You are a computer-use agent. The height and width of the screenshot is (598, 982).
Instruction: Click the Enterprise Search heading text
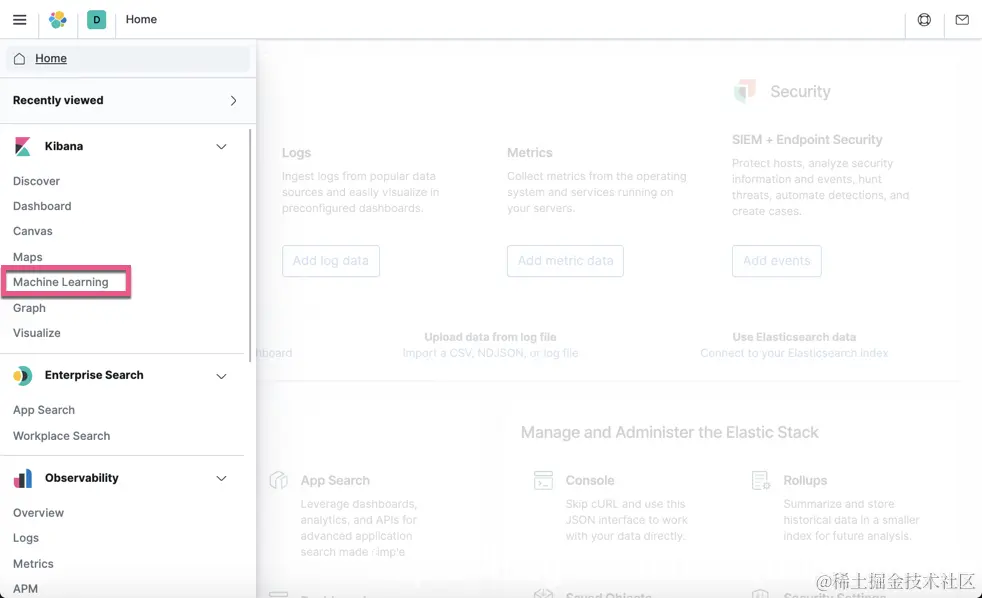pyautogui.click(x=94, y=375)
